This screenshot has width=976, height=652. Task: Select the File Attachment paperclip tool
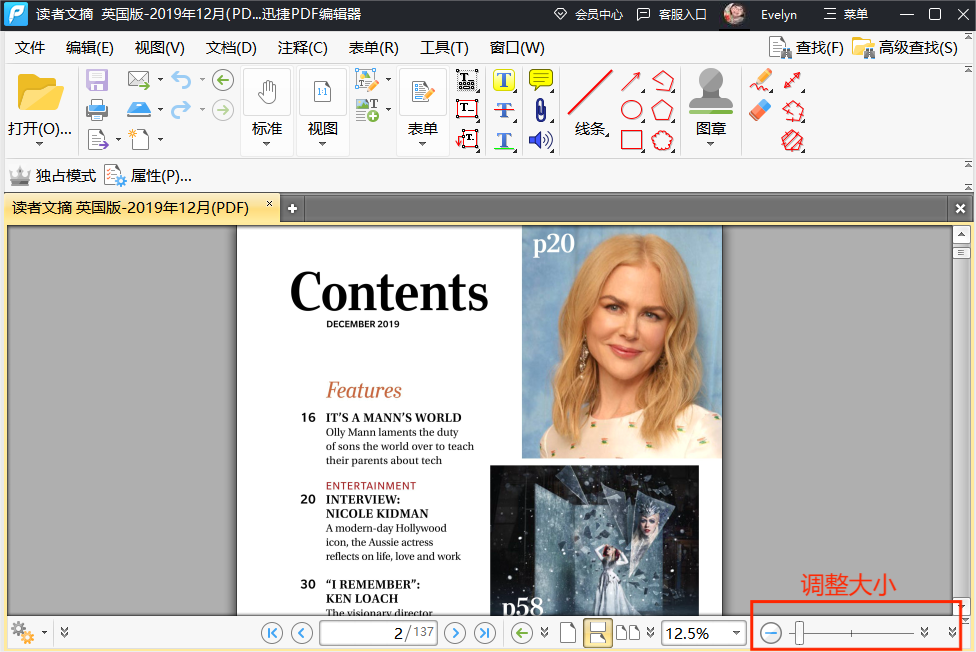541,110
